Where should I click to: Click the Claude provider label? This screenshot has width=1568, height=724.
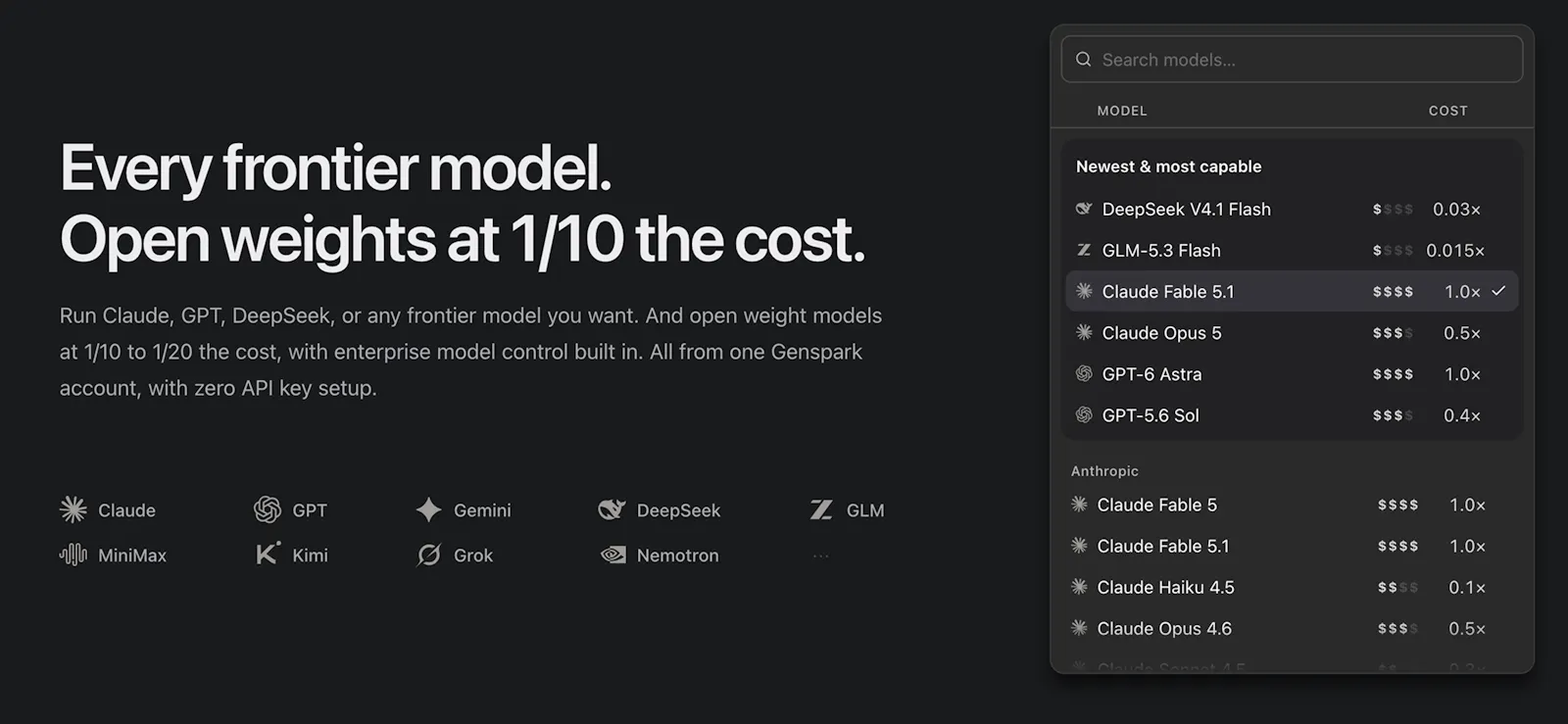126,510
